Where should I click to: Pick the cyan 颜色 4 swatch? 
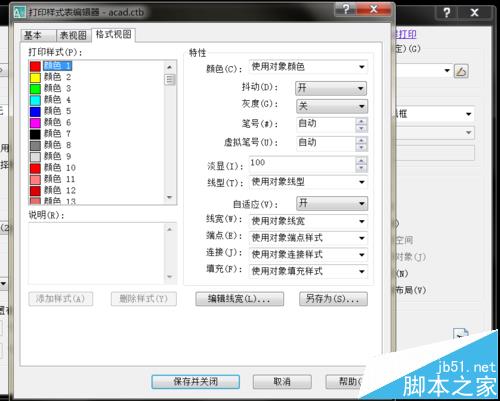click(35, 100)
